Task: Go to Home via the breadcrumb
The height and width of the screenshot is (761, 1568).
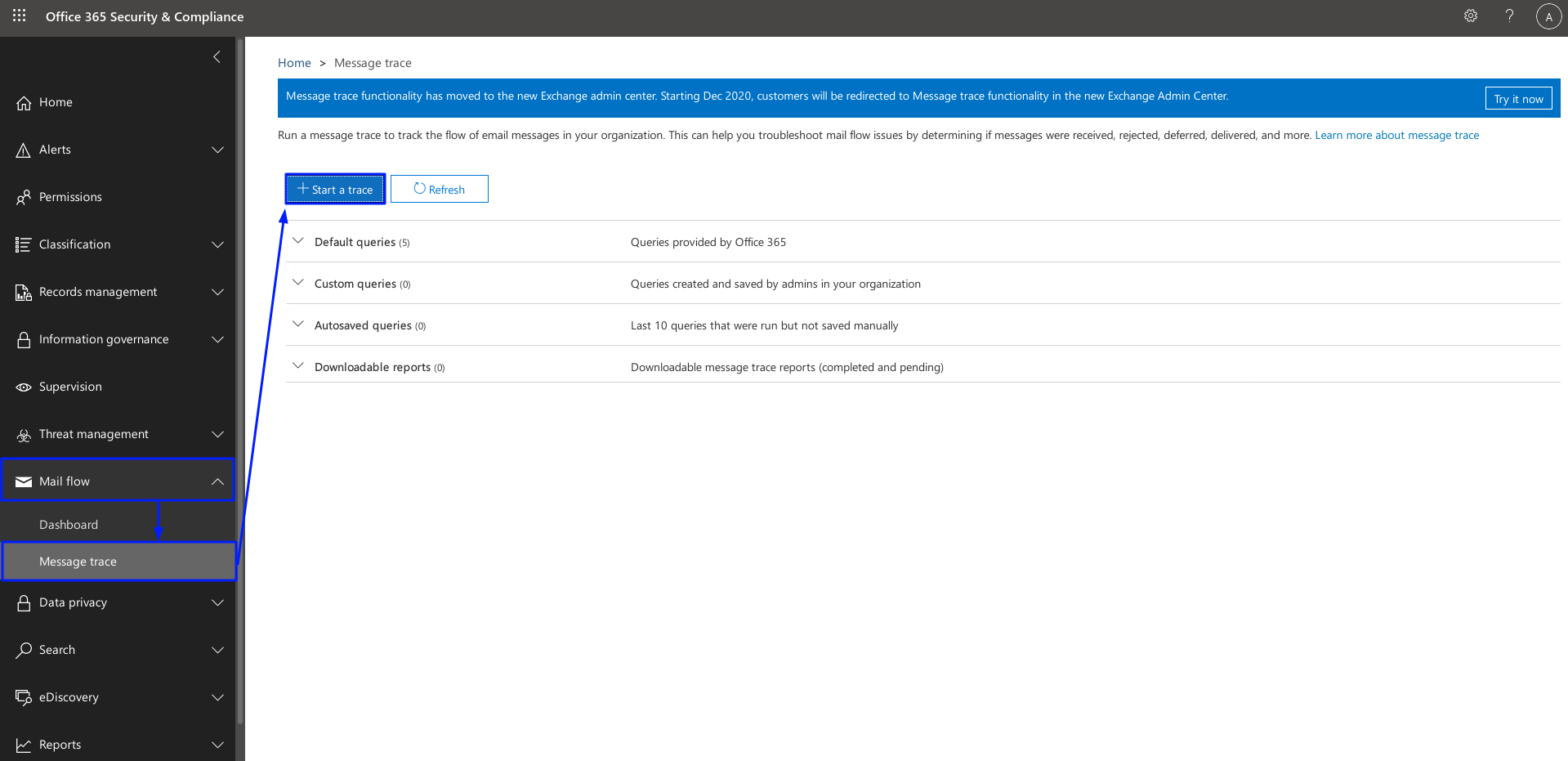Action: coord(294,63)
